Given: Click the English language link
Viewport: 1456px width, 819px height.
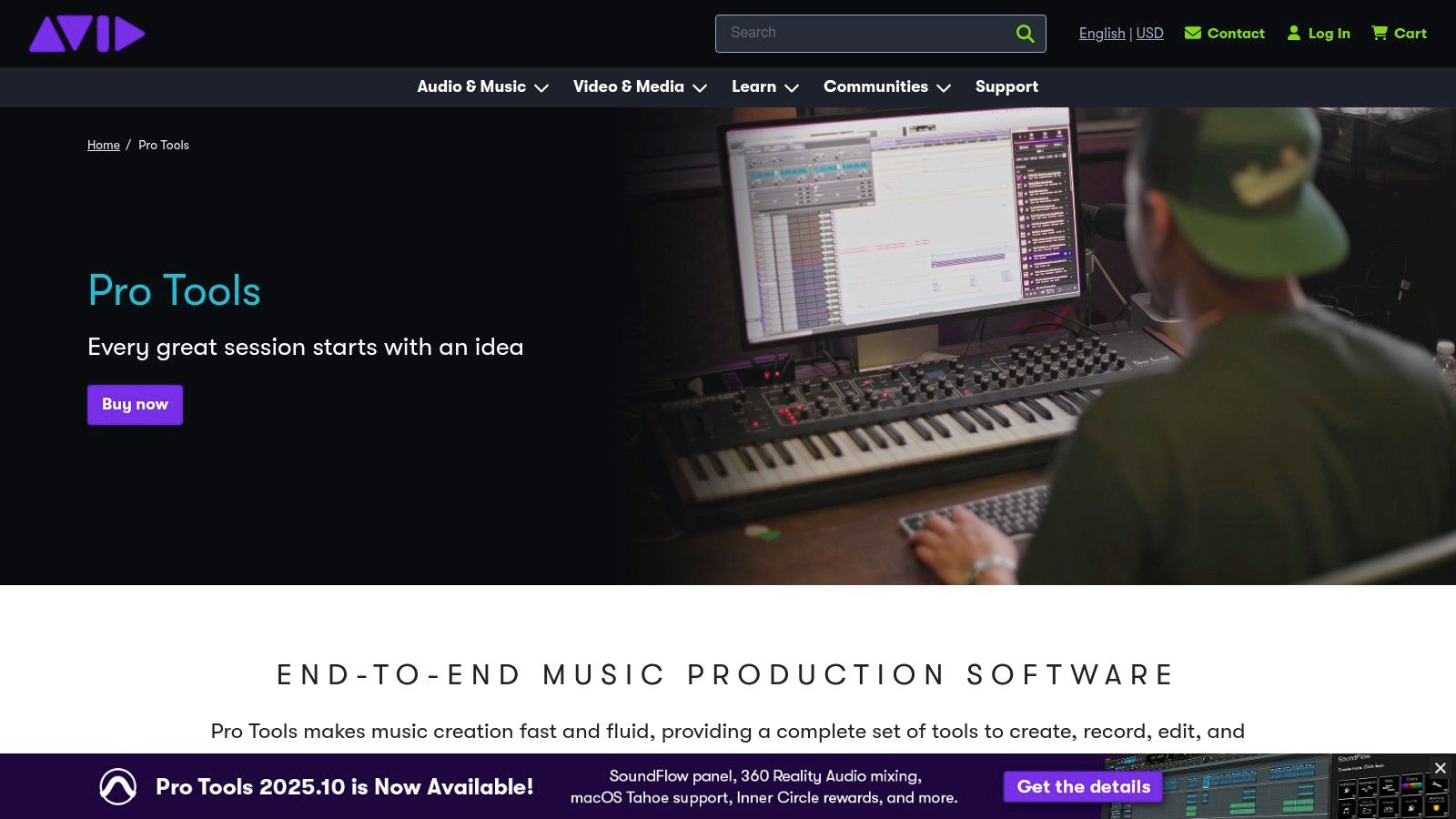Looking at the screenshot, I should click(x=1101, y=33).
